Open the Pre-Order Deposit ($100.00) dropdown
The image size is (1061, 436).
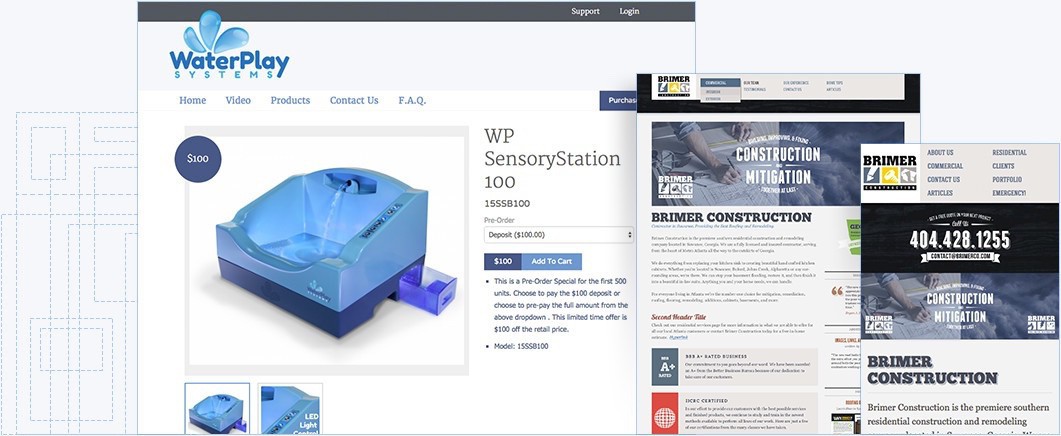point(559,235)
